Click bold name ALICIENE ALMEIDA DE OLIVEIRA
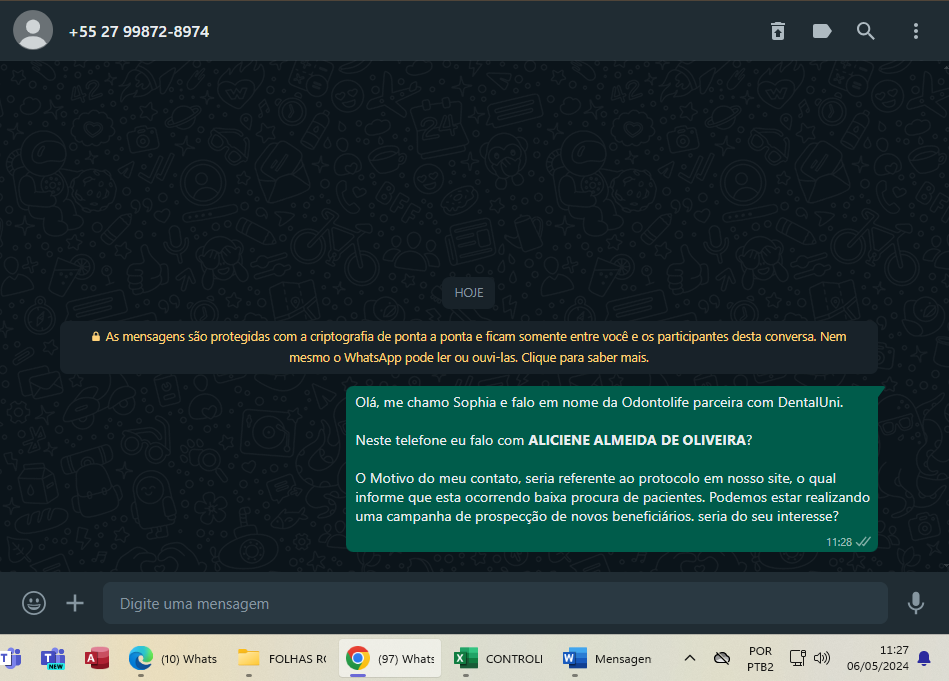The image size is (949, 681). pos(637,440)
